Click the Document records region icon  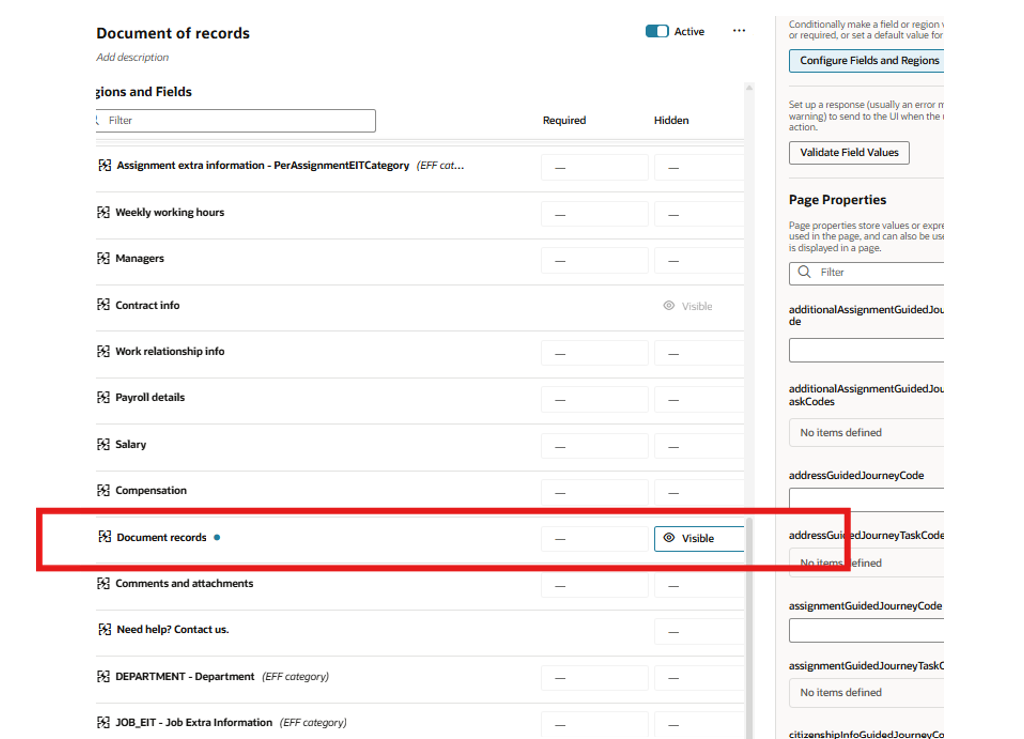tap(104, 537)
